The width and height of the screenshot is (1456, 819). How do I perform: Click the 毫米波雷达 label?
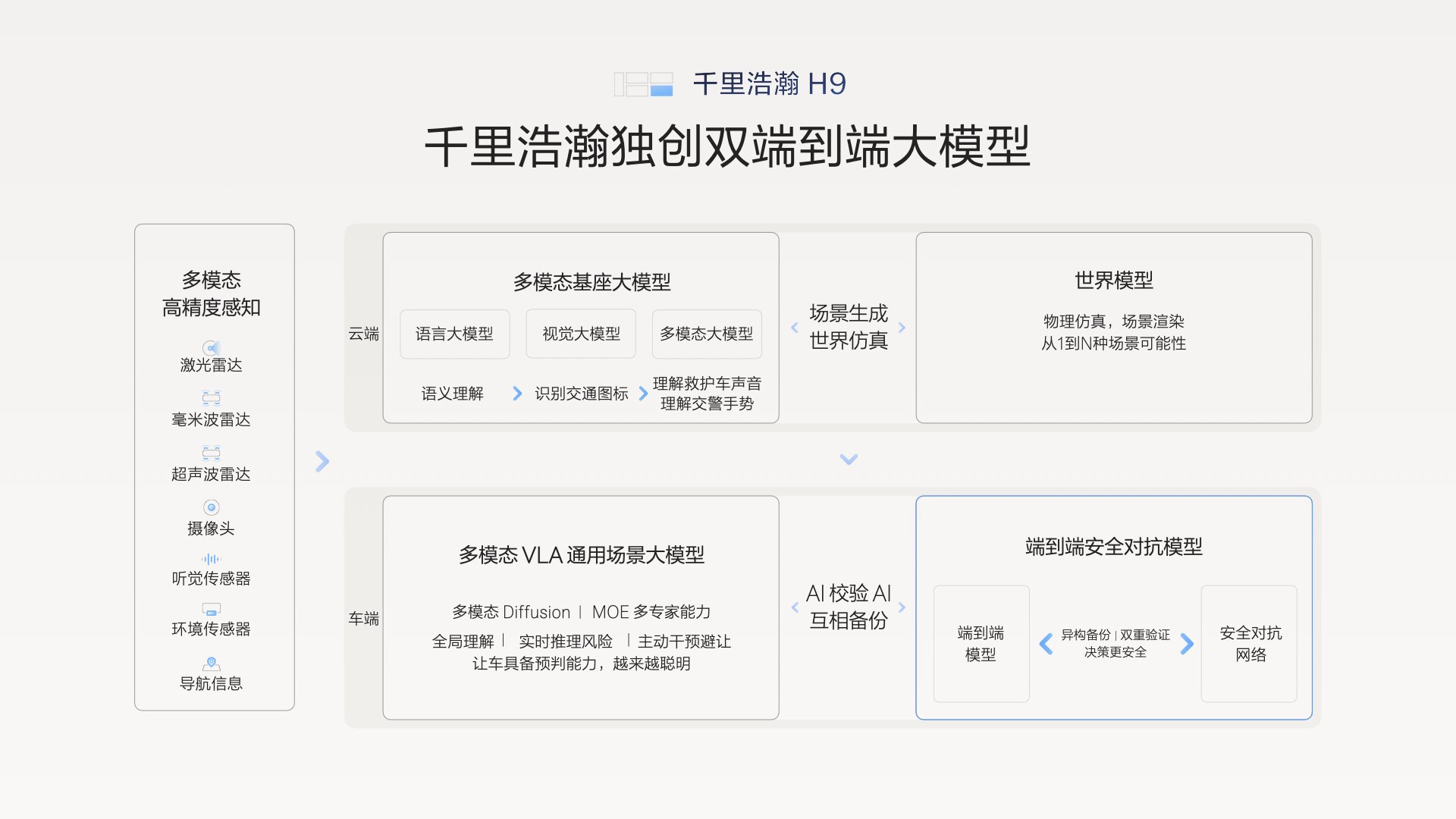(211, 419)
